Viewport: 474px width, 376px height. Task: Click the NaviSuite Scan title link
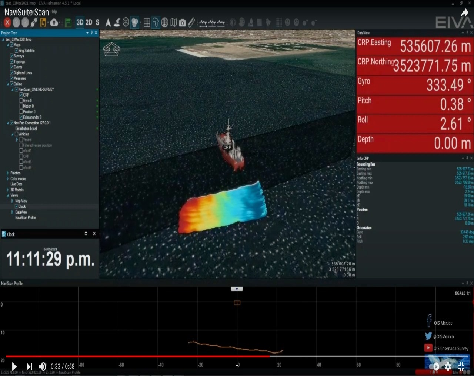[x=27, y=12]
